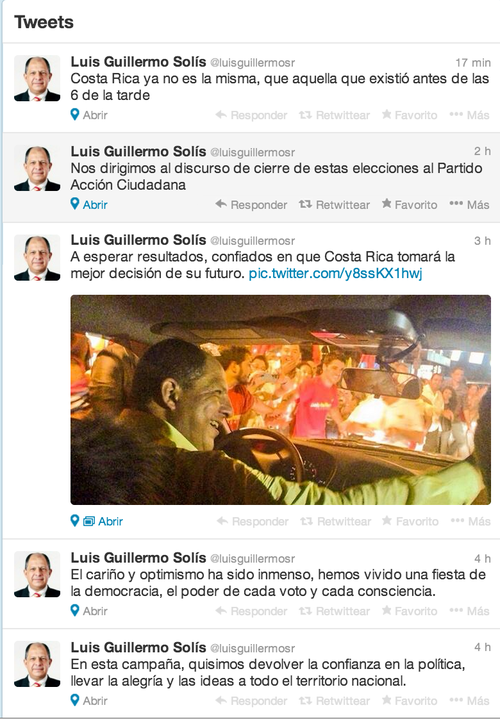Favorite the tweet containing the car photo

click(x=411, y=521)
